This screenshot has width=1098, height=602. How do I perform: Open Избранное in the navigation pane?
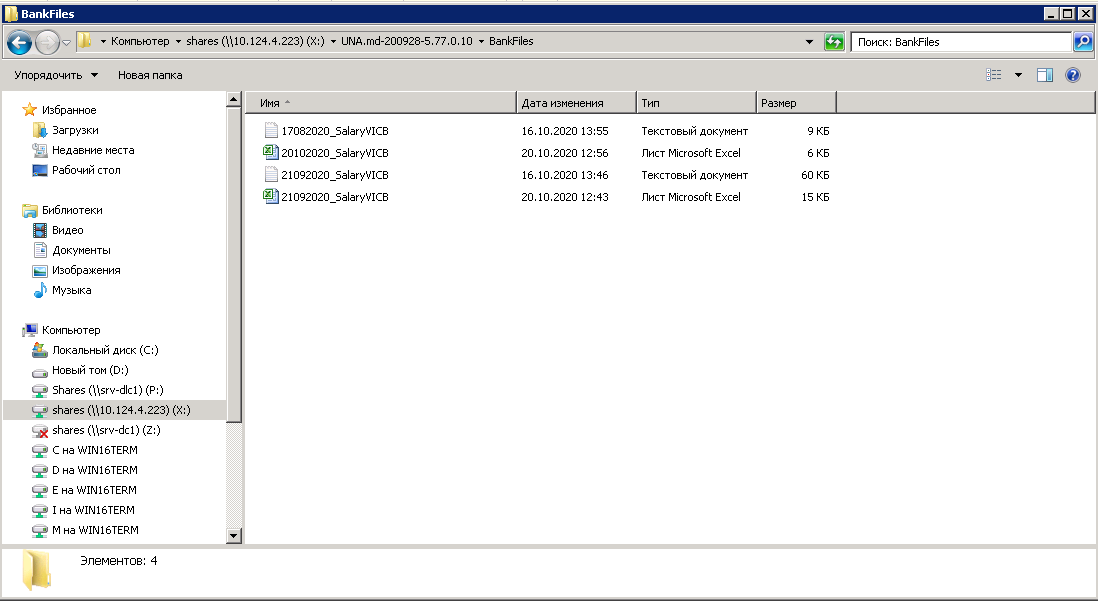click(x=69, y=110)
